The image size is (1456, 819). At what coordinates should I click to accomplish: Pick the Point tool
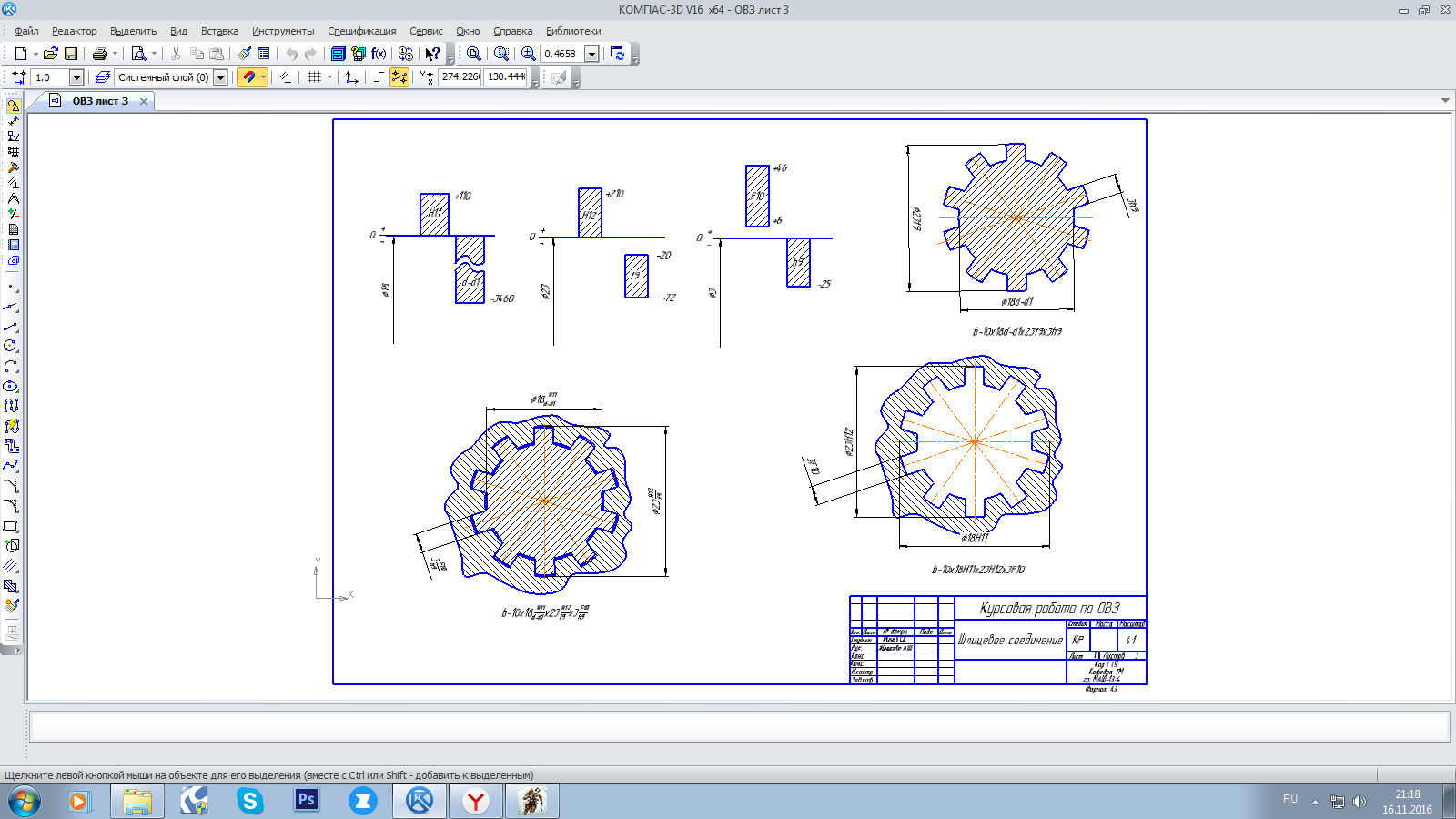(11, 287)
